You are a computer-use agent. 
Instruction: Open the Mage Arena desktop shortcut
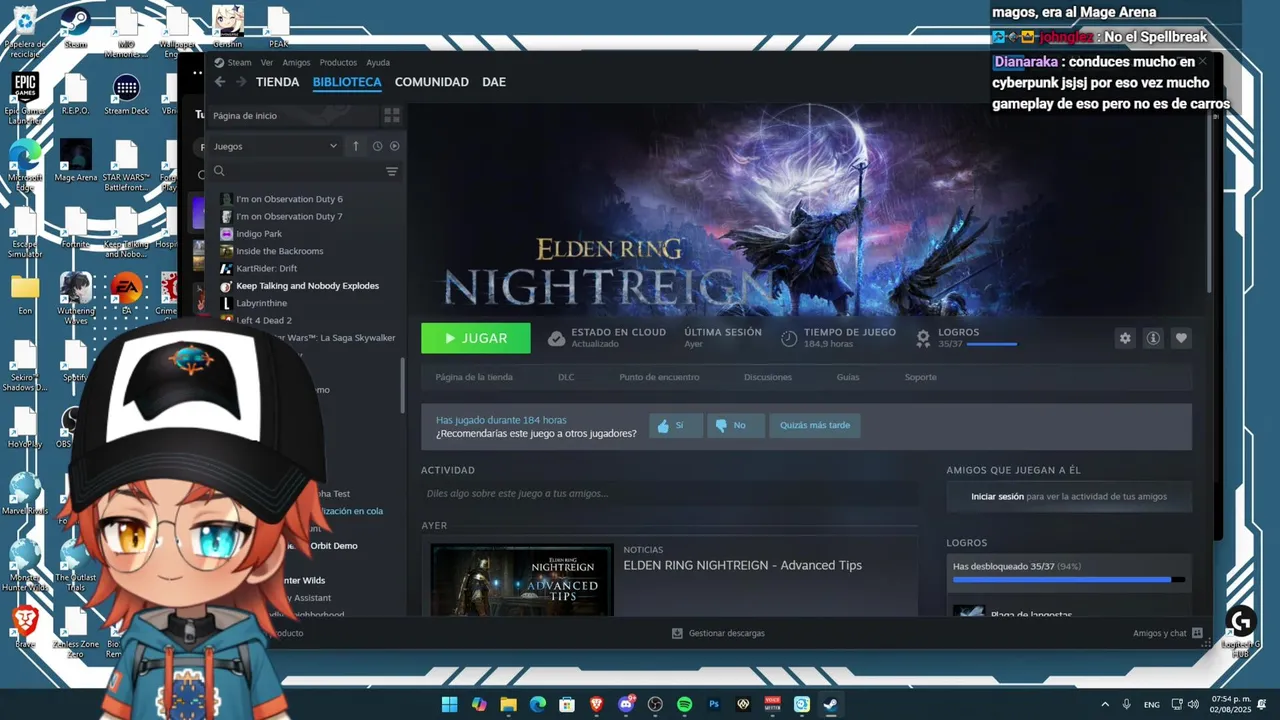[x=76, y=160]
